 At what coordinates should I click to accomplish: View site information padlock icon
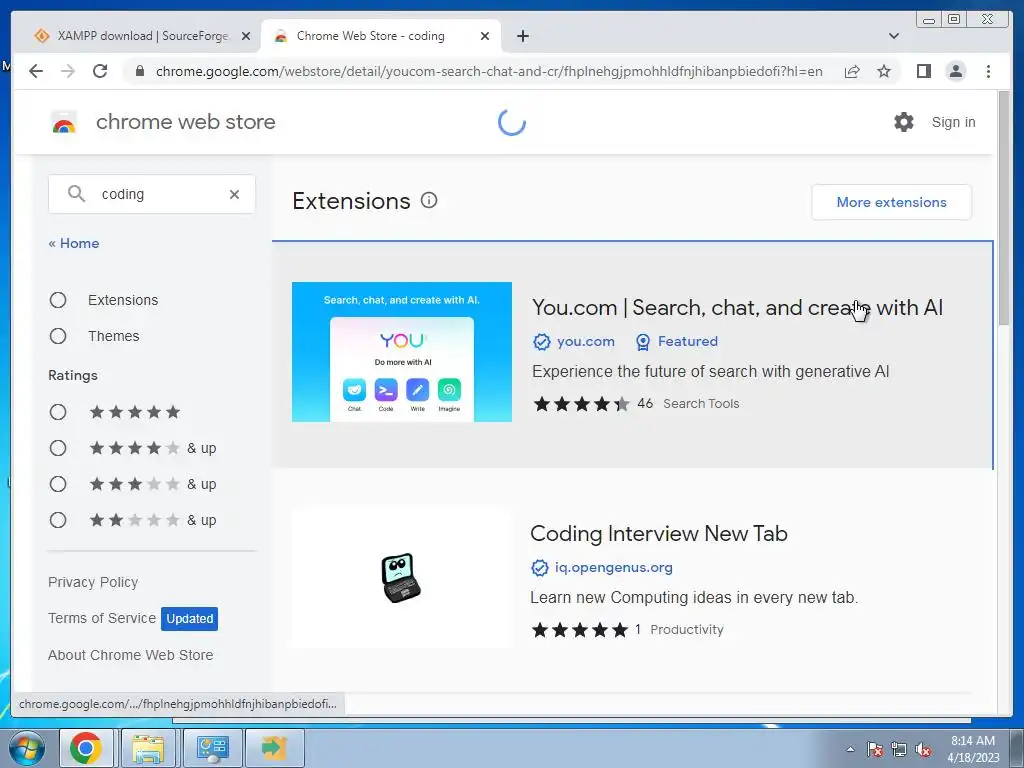(x=140, y=71)
